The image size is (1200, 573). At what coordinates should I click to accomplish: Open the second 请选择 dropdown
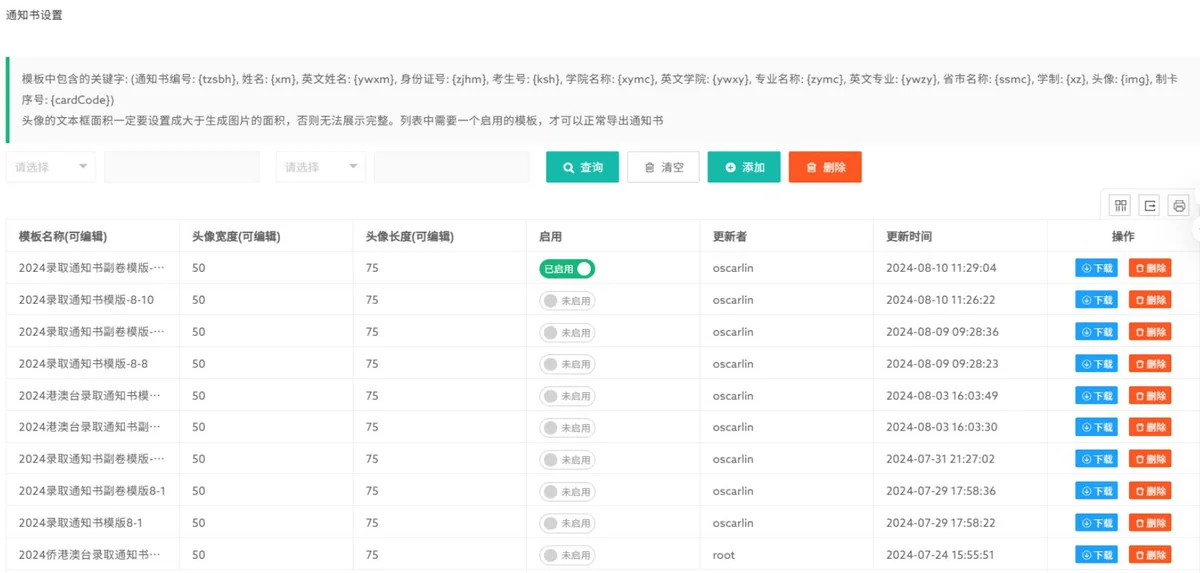(321, 167)
